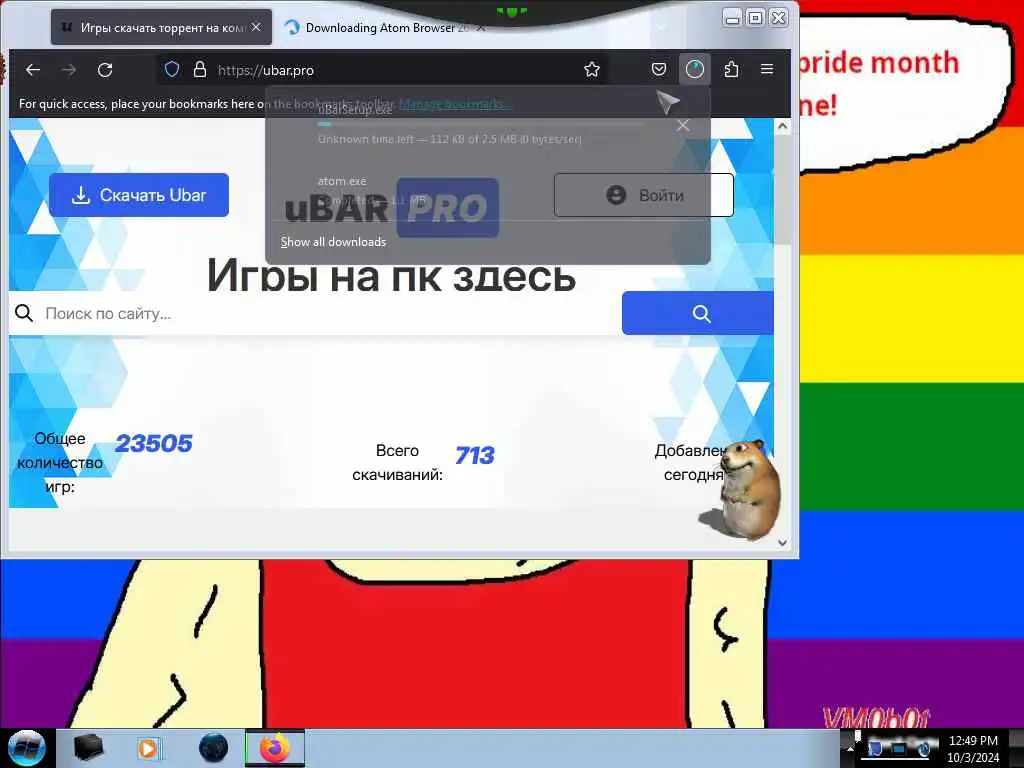Reload the ubar.pro page
Screen dimensions: 1024x768
pyautogui.click(x=105, y=70)
